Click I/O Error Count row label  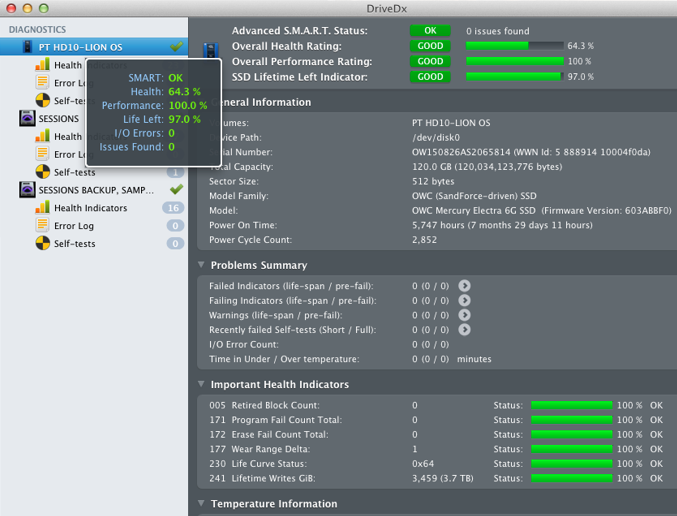pyautogui.click(x=244, y=345)
